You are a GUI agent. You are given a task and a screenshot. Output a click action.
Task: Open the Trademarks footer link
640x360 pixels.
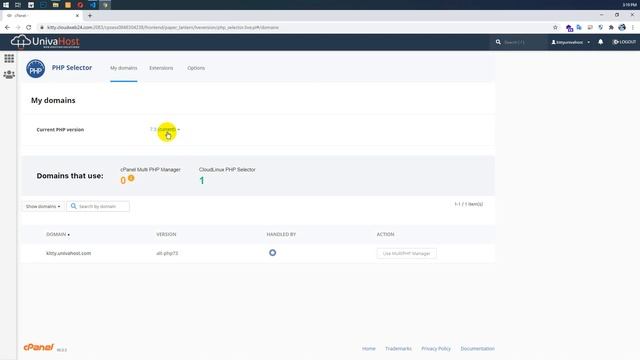tap(398, 349)
